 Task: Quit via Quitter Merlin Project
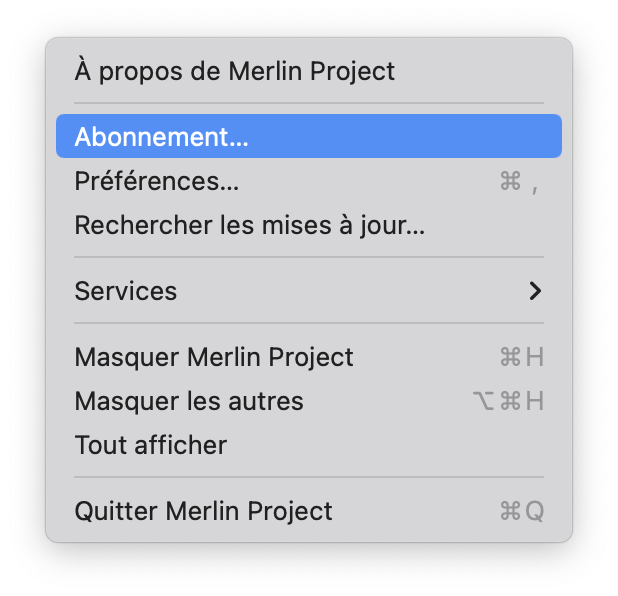(x=203, y=511)
